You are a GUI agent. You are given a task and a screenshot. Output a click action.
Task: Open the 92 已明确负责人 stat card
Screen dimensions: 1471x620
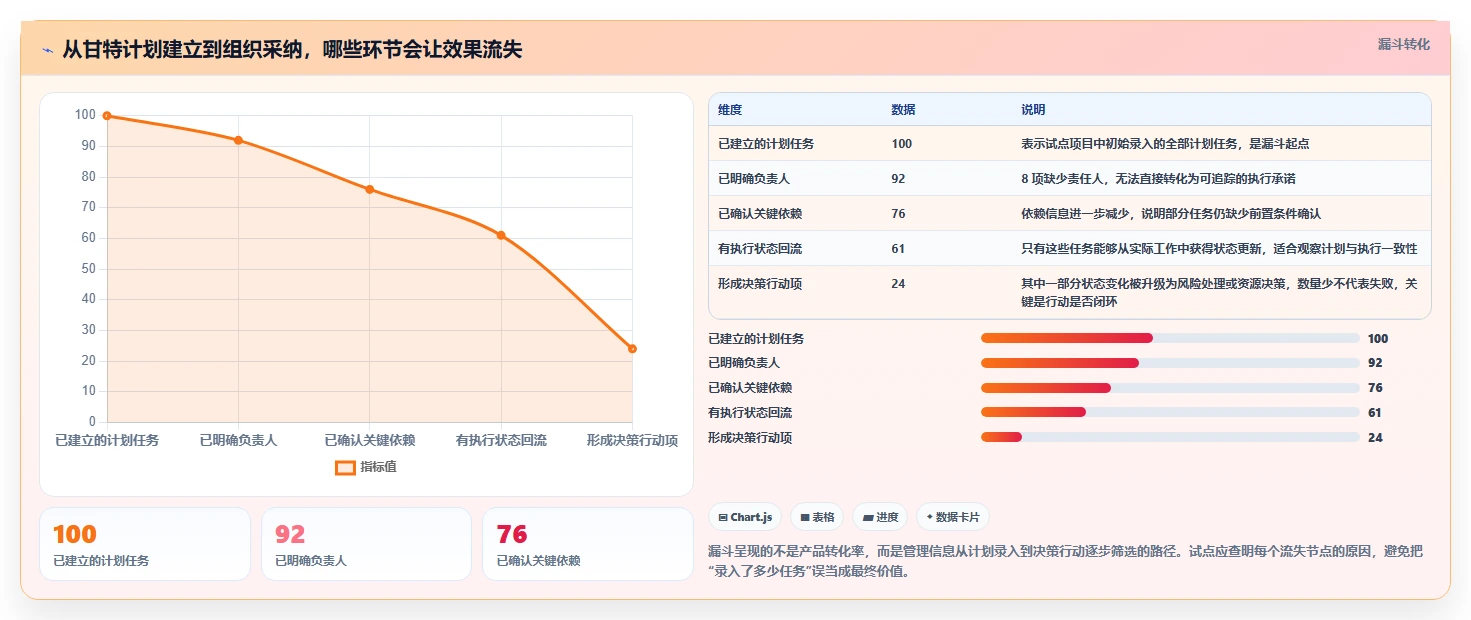pyautogui.click(x=366, y=544)
